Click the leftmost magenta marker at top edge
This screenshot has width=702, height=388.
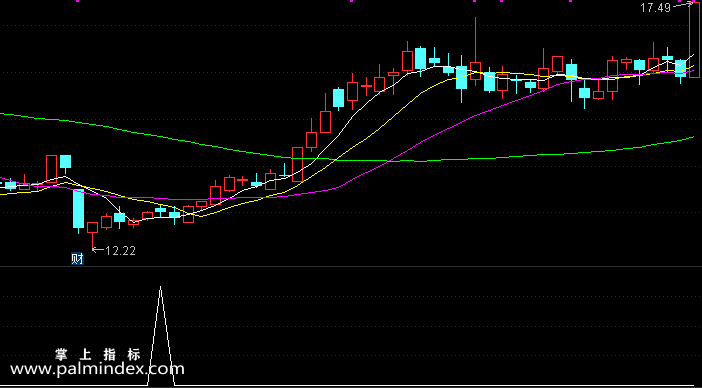[77, 1]
